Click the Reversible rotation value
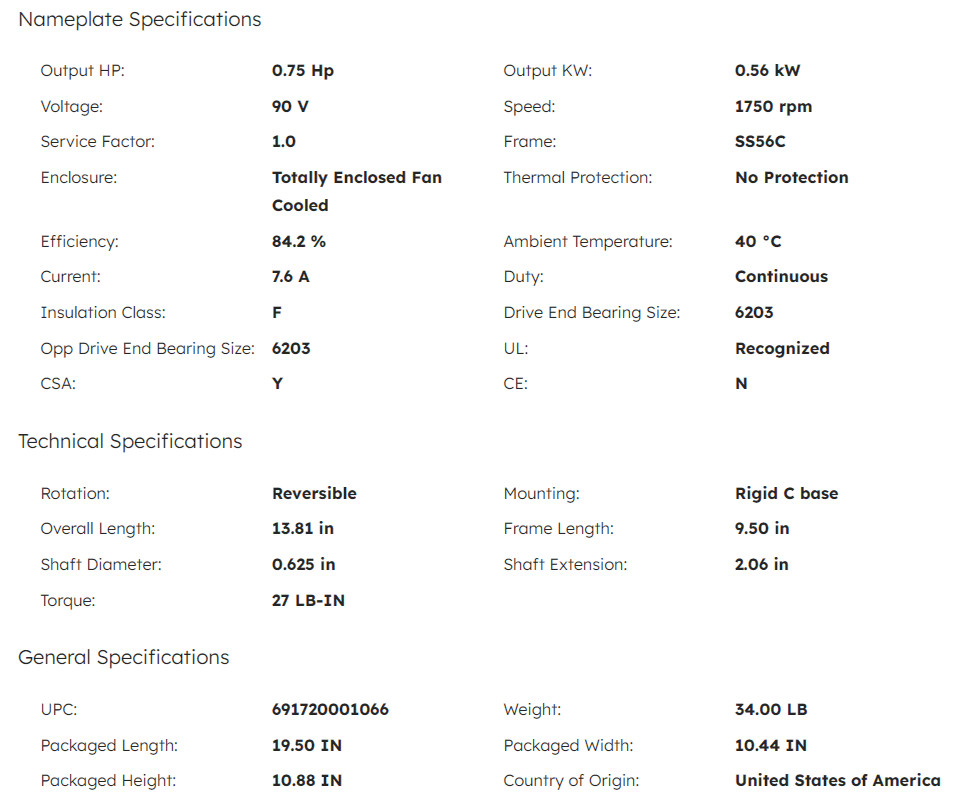This screenshot has width=967, height=805. pyautogui.click(x=315, y=493)
